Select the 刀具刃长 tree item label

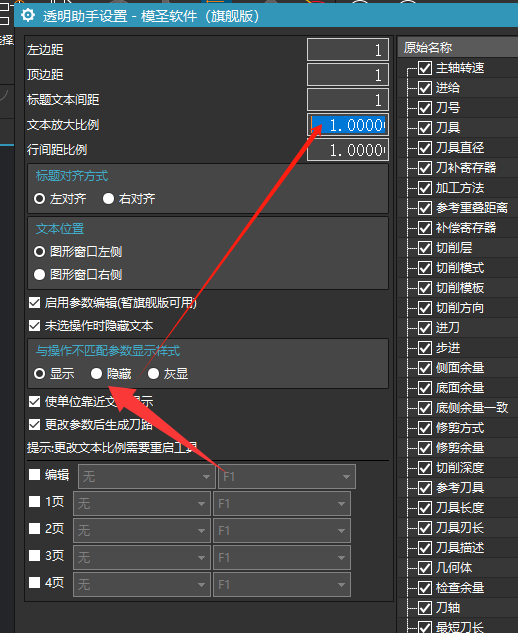460,528
